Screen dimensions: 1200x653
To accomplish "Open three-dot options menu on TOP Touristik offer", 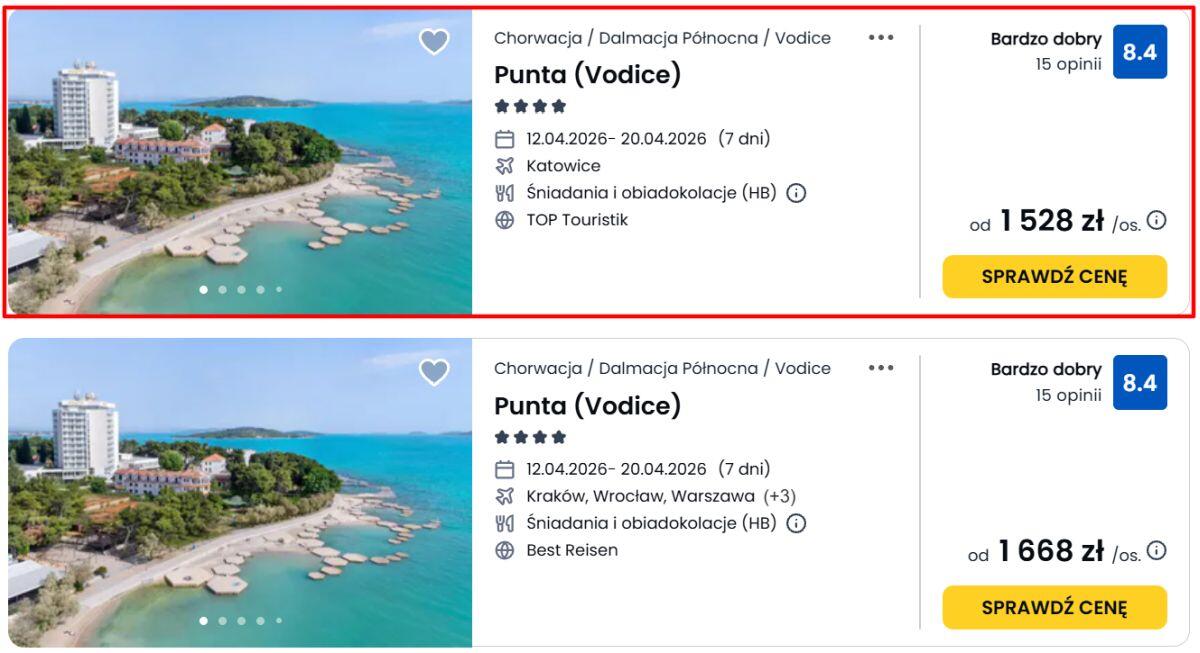I will tap(881, 38).
